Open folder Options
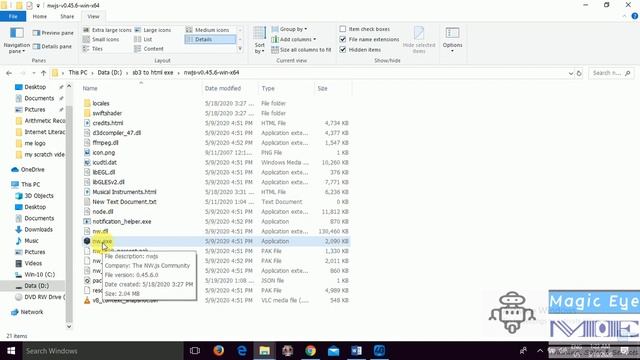640x360 pixels. (x=452, y=39)
